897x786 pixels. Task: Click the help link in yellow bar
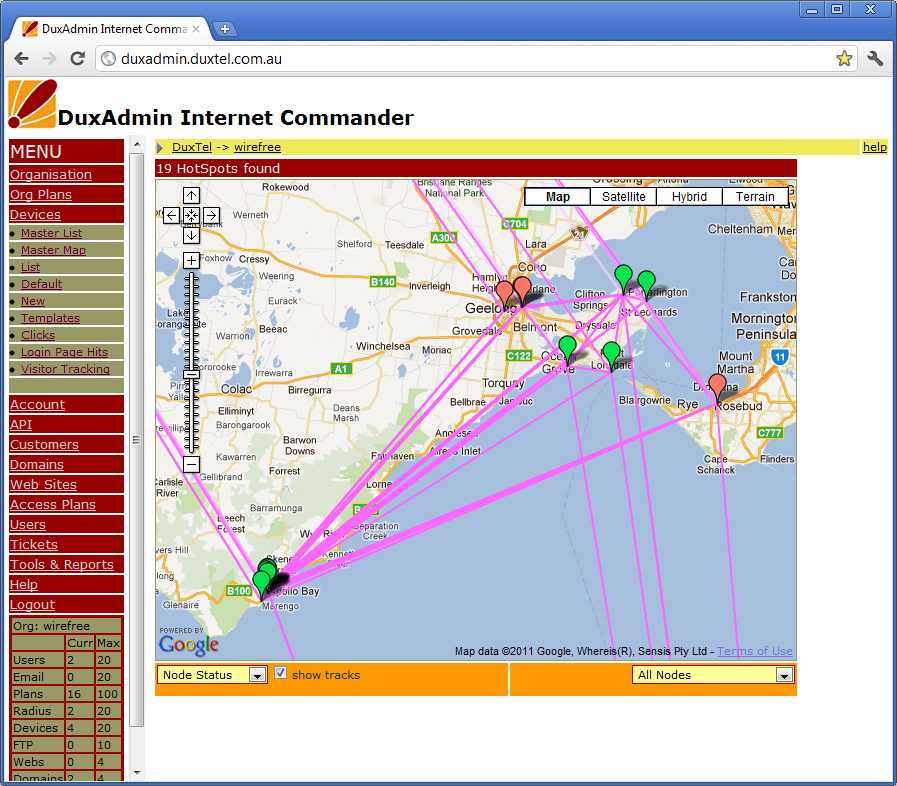click(x=875, y=147)
